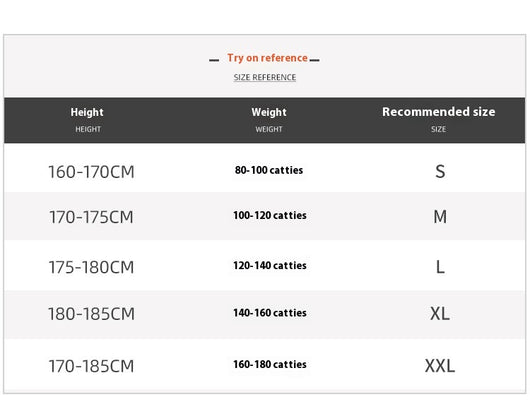Image resolution: width=530 pixels, height=409 pixels.
Task: Select the Height column header
Action: tap(87, 120)
